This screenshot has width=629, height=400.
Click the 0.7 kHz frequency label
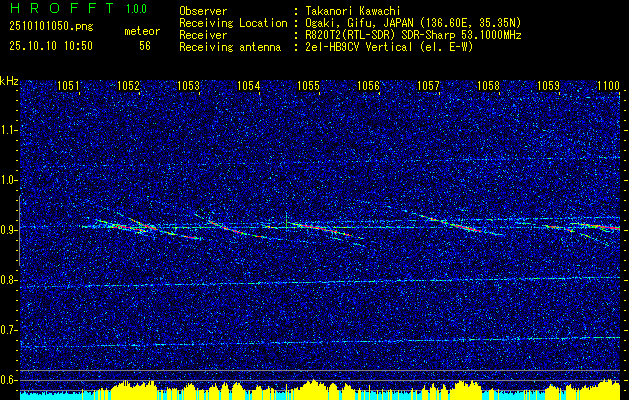[9, 330]
